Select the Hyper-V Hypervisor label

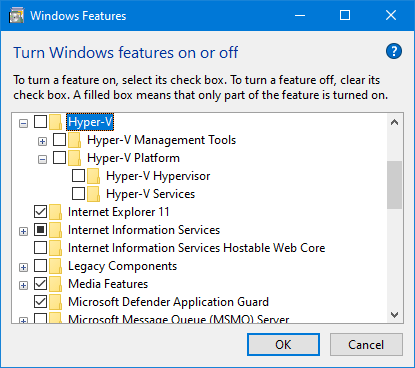[x=158, y=176]
